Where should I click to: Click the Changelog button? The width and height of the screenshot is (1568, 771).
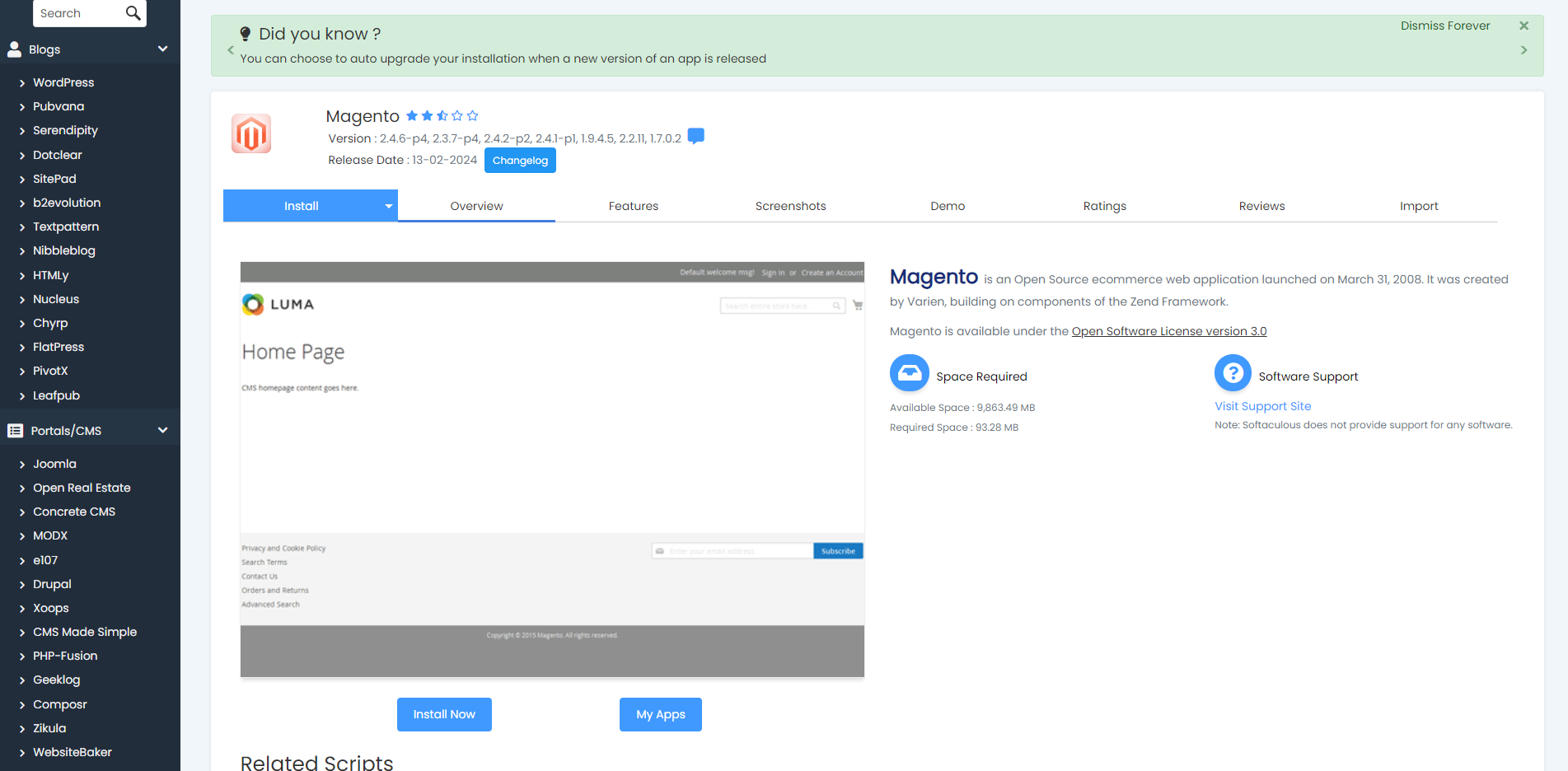[520, 161]
